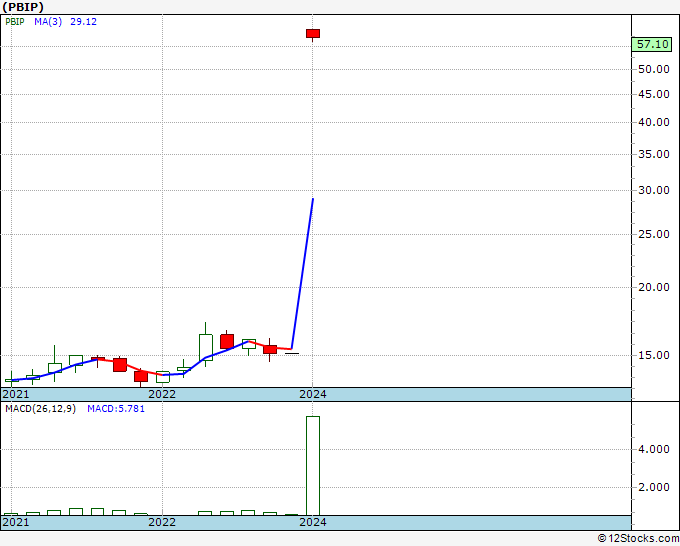This screenshot has height=546, width=680.
Task: Click the 30.00 price axis label
Action: pyautogui.click(x=654, y=190)
